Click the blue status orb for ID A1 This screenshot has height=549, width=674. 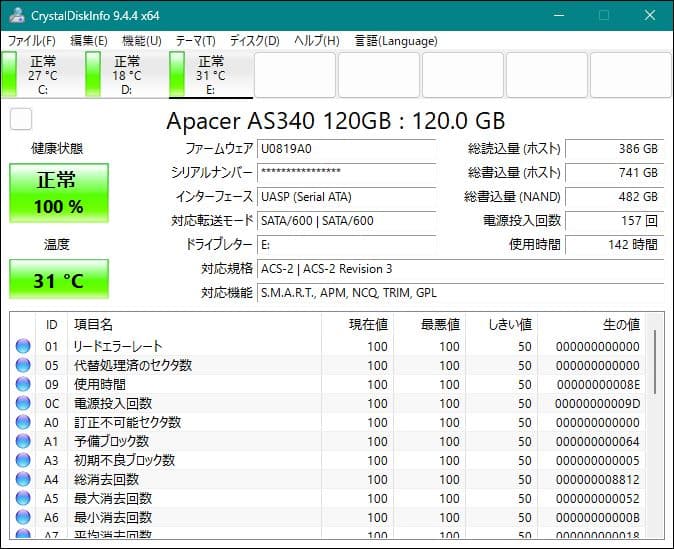pos(23,441)
